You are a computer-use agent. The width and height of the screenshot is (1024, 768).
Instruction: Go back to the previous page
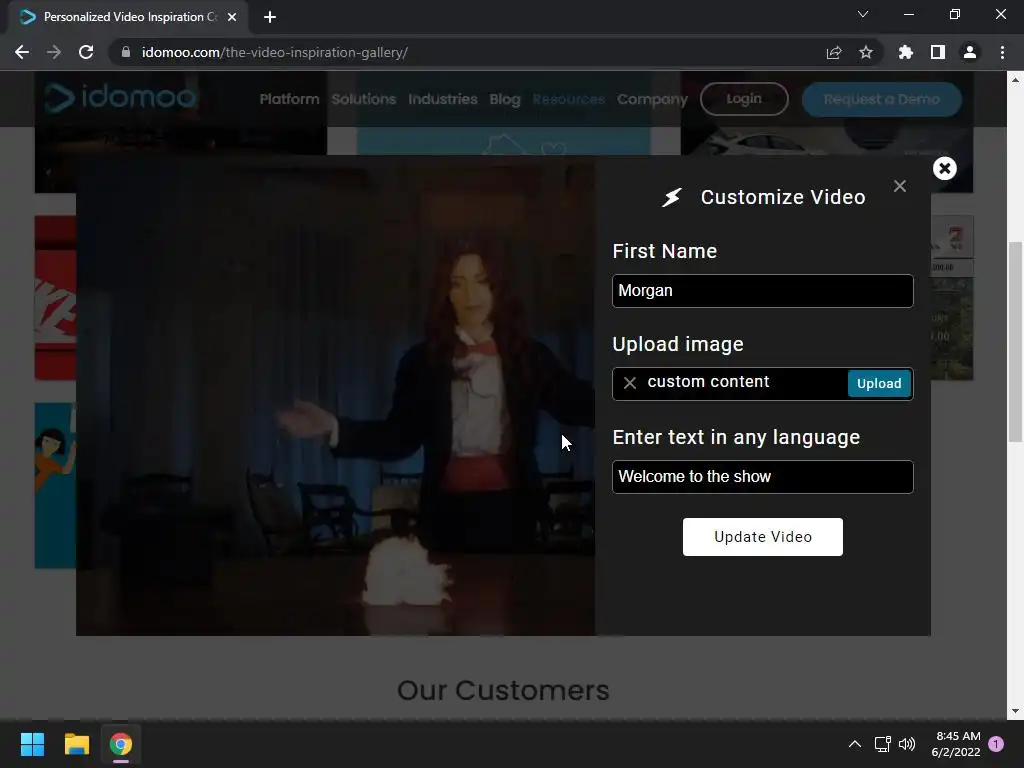coord(22,52)
